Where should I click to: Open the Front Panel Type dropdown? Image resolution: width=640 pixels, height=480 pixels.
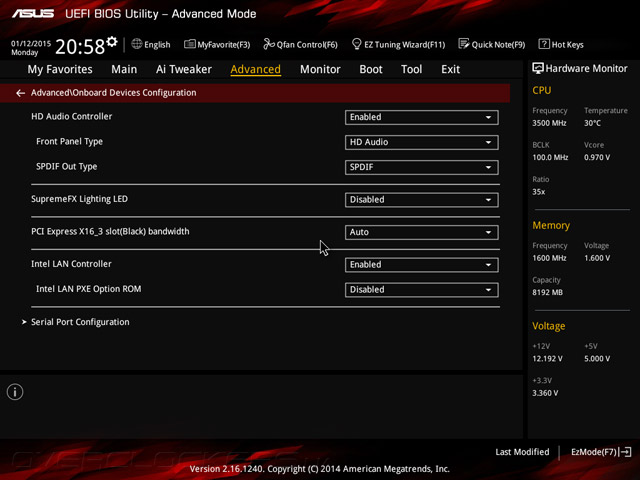coord(421,142)
